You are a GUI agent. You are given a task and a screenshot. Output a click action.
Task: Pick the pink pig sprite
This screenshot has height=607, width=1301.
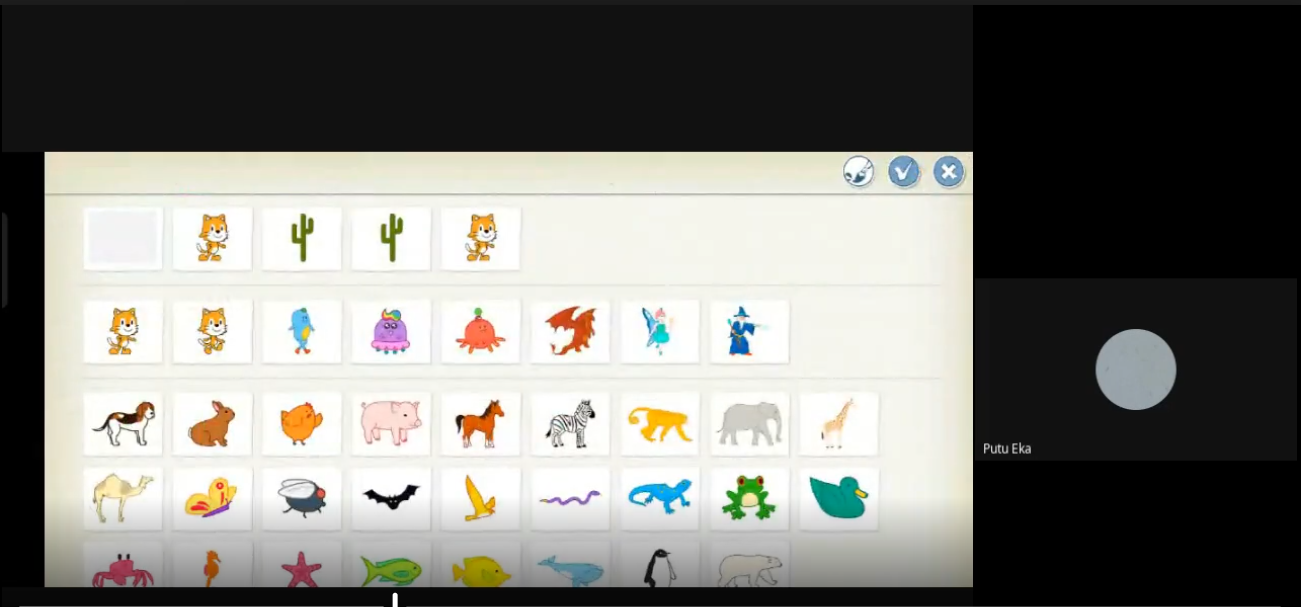391,423
